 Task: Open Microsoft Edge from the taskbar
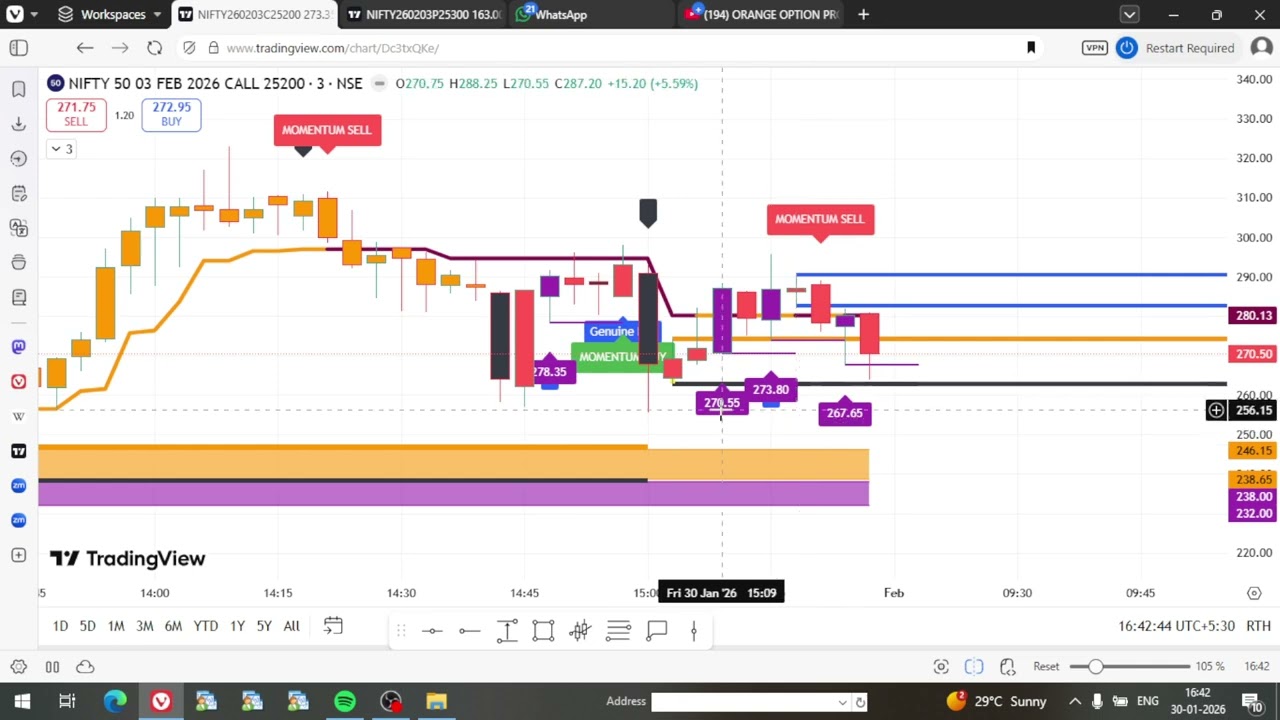tap(115, 701)
